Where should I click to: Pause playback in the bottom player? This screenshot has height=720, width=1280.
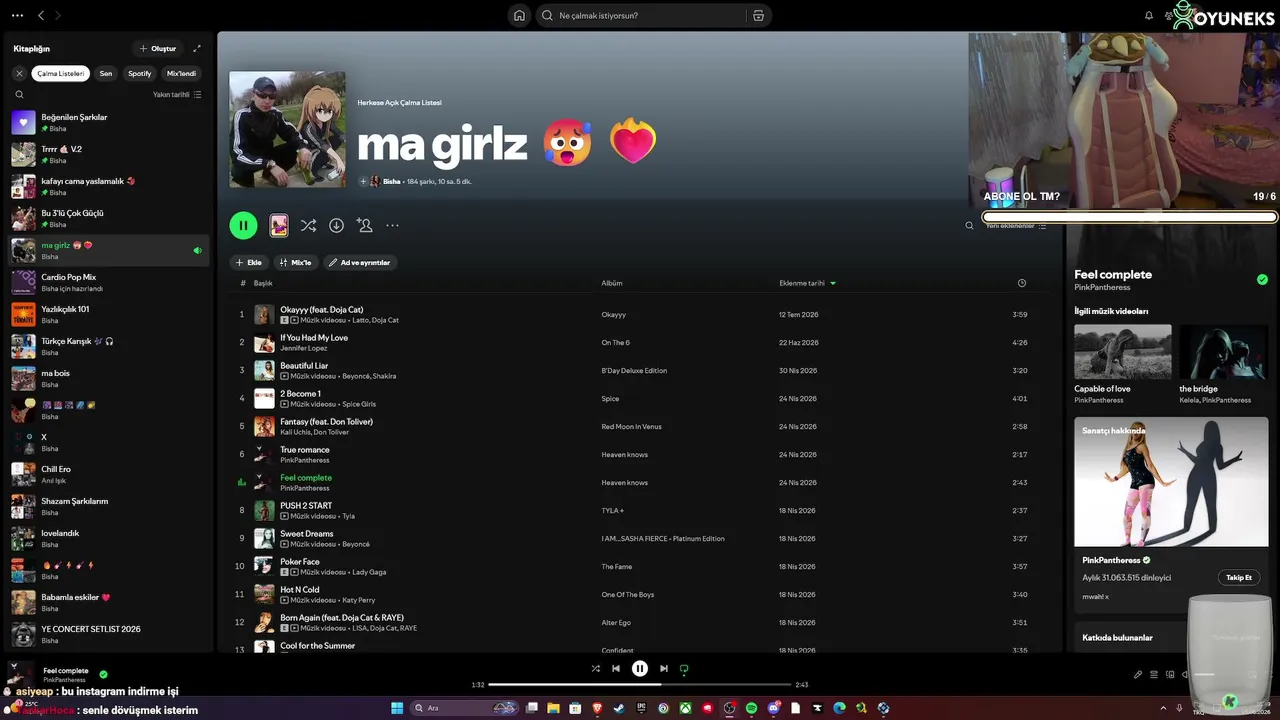coord(640,669)
